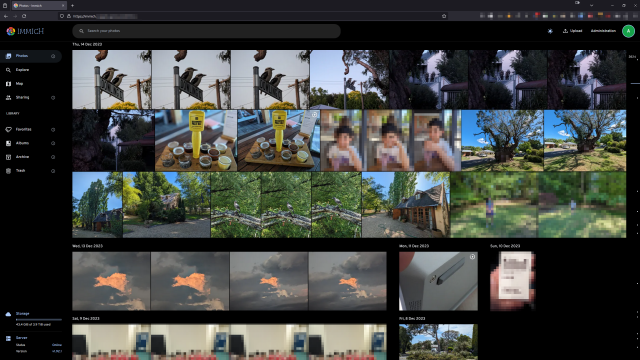
Task: Click the info circle next to Photos
Action: coord(53,56)
